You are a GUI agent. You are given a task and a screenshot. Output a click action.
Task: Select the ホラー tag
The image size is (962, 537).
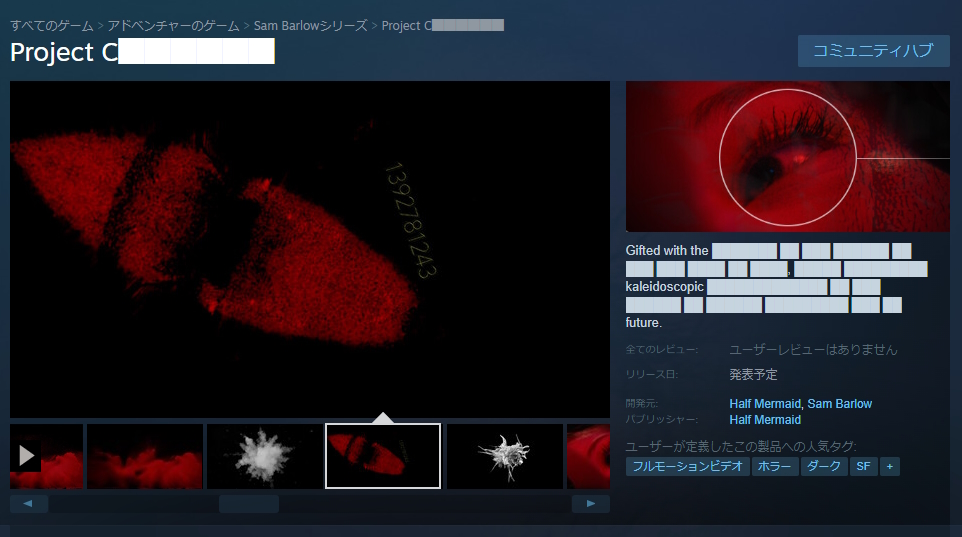pyautogui.click(x=775, y=467)
